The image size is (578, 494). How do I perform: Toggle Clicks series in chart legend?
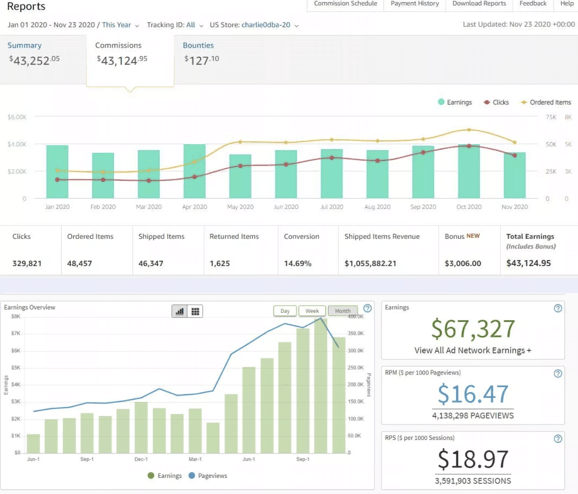[496, 102]
